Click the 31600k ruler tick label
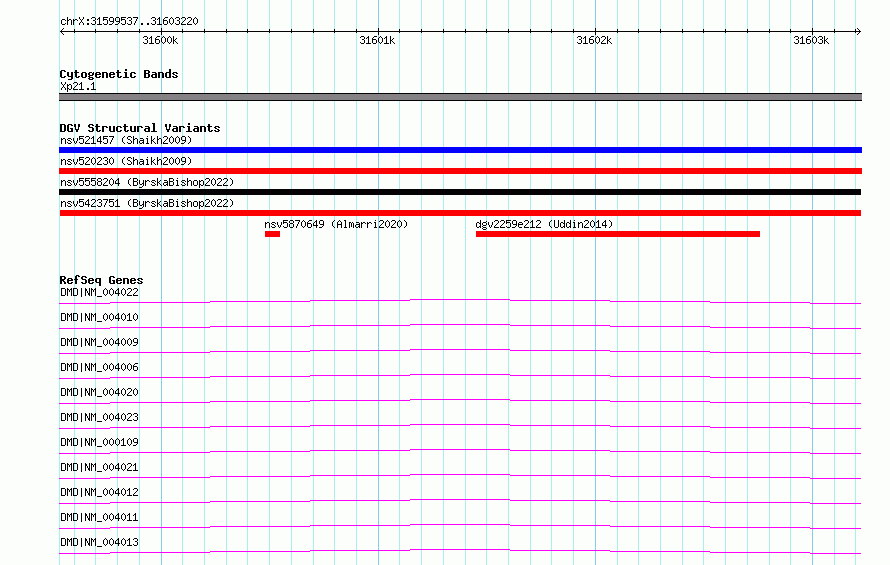 (160, 40)
